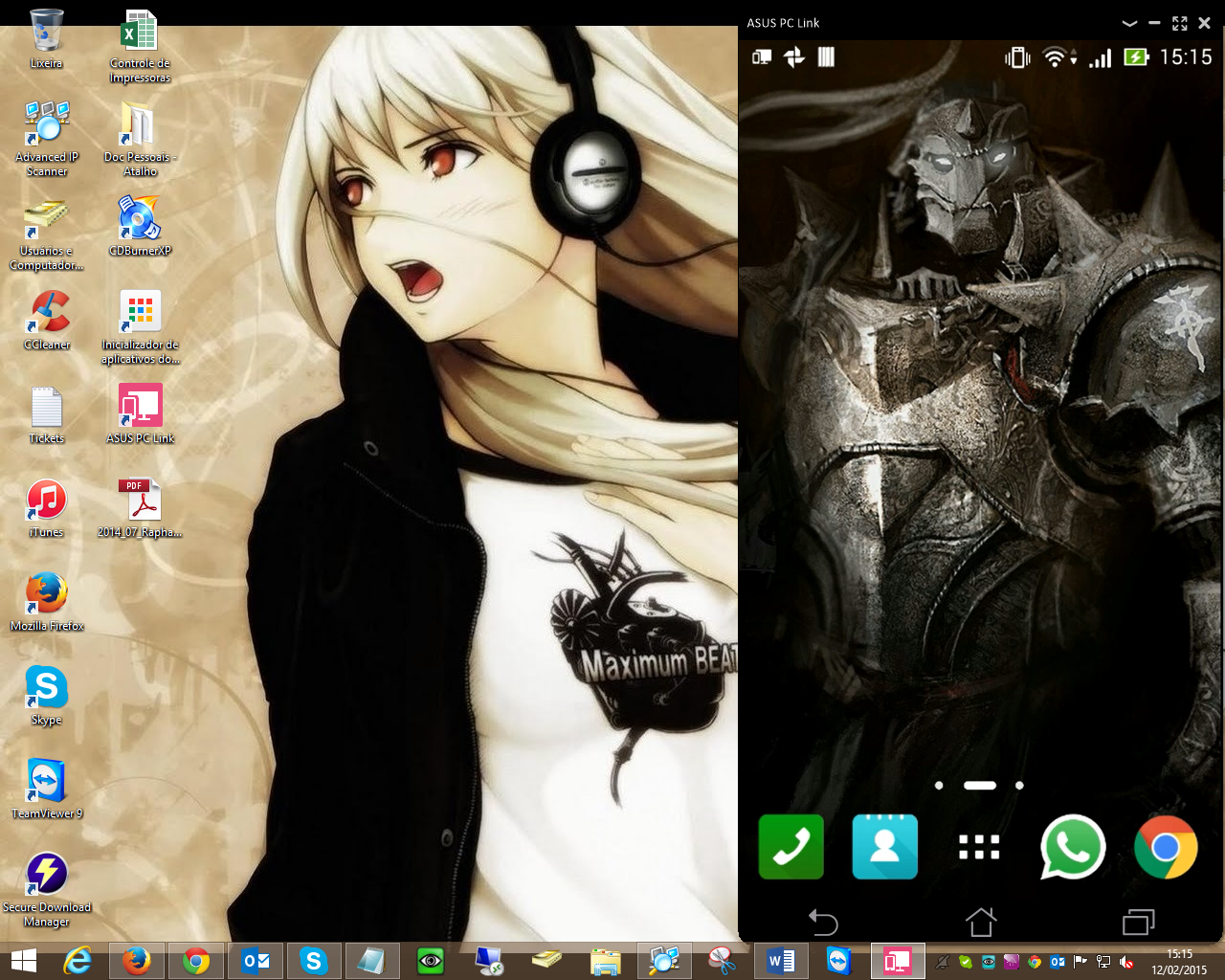Select the Tickets text file on desktop

[x=47, y=413]
